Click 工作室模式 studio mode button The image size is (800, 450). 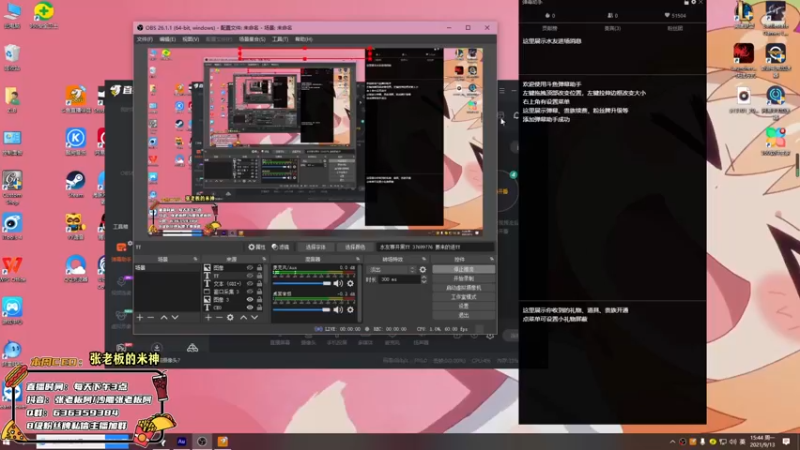click(x=463, y=297)
